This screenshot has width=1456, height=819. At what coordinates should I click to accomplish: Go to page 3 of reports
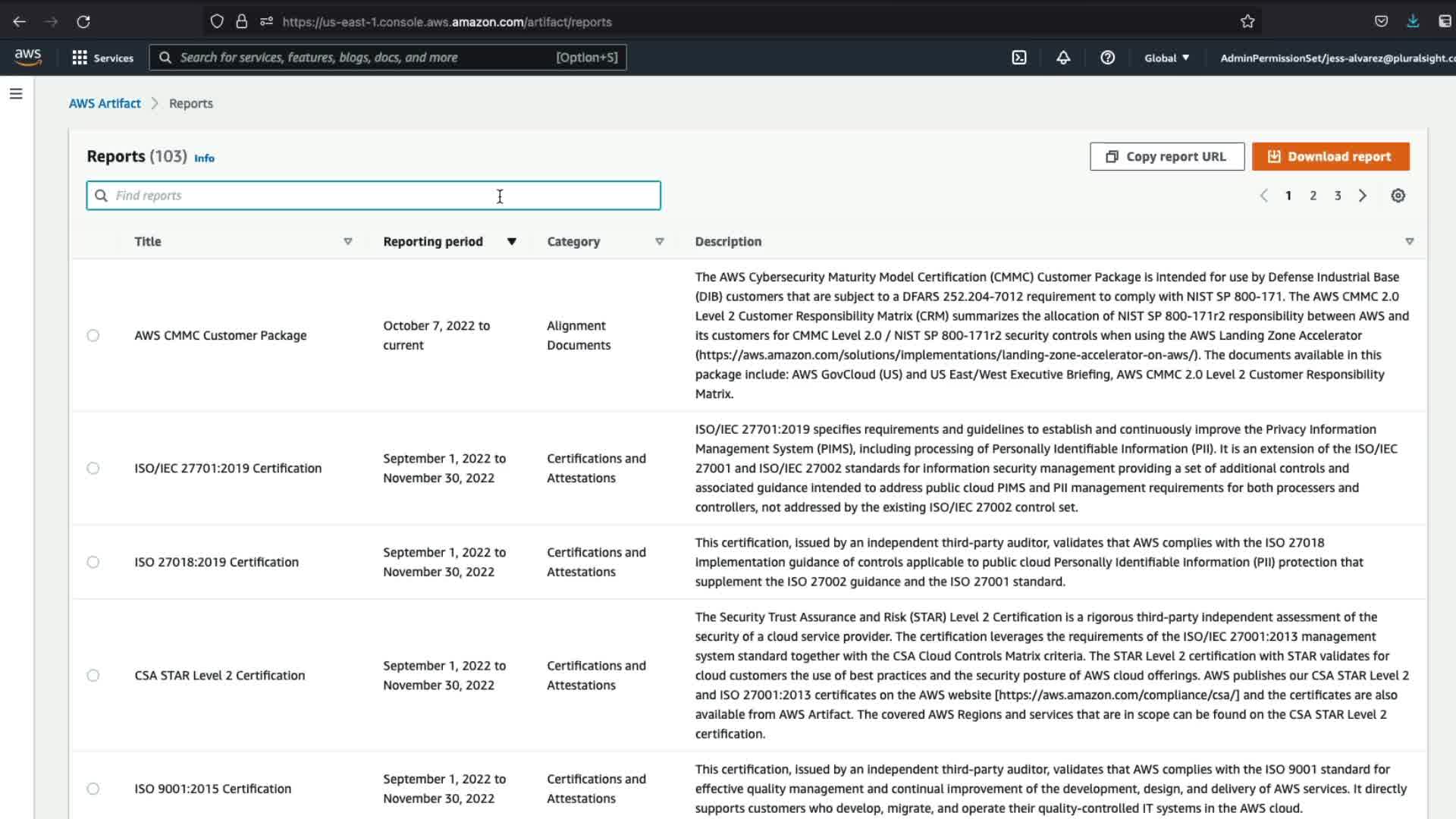1338,196
